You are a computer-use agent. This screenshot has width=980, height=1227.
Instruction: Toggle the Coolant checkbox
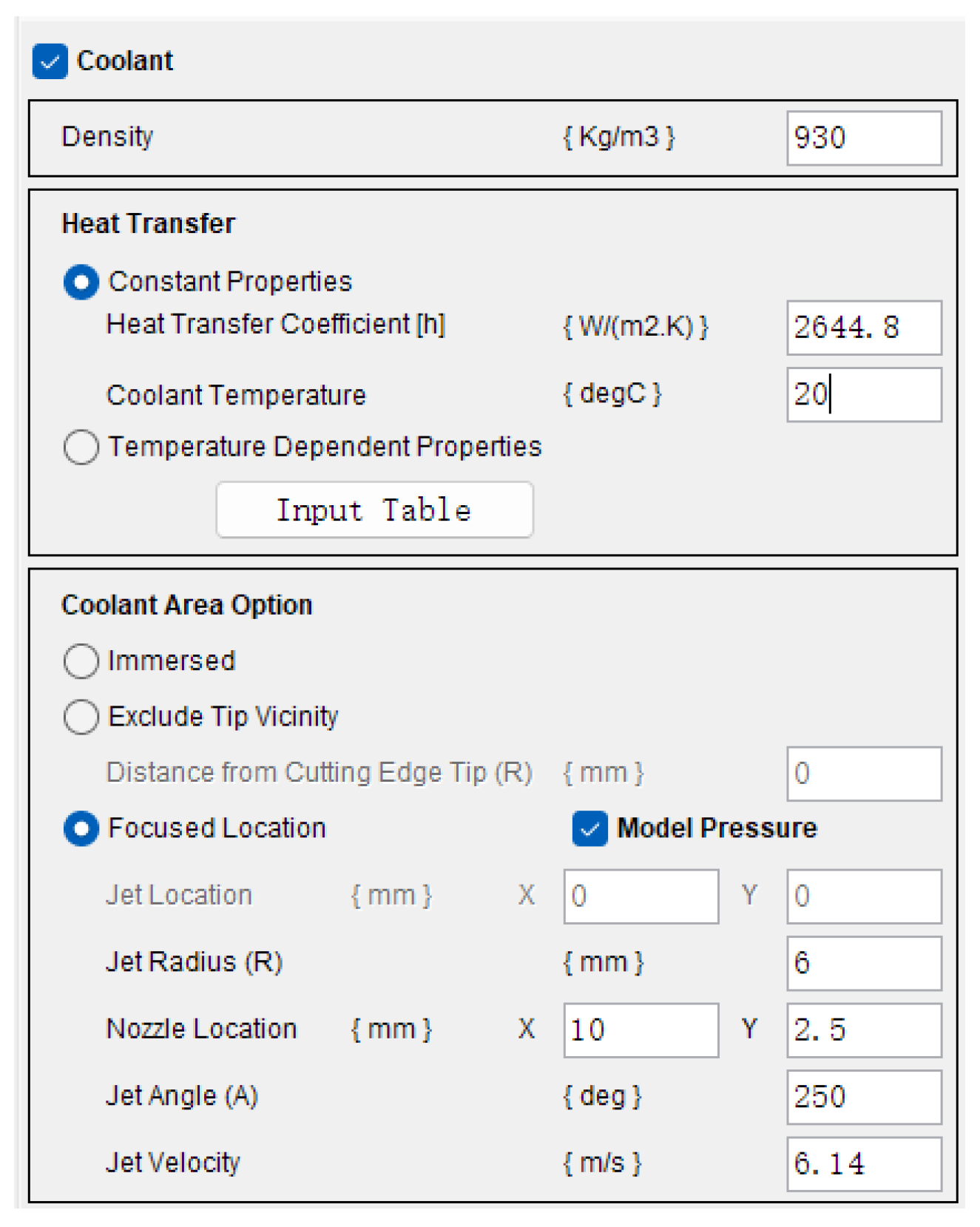pos(50,61)
